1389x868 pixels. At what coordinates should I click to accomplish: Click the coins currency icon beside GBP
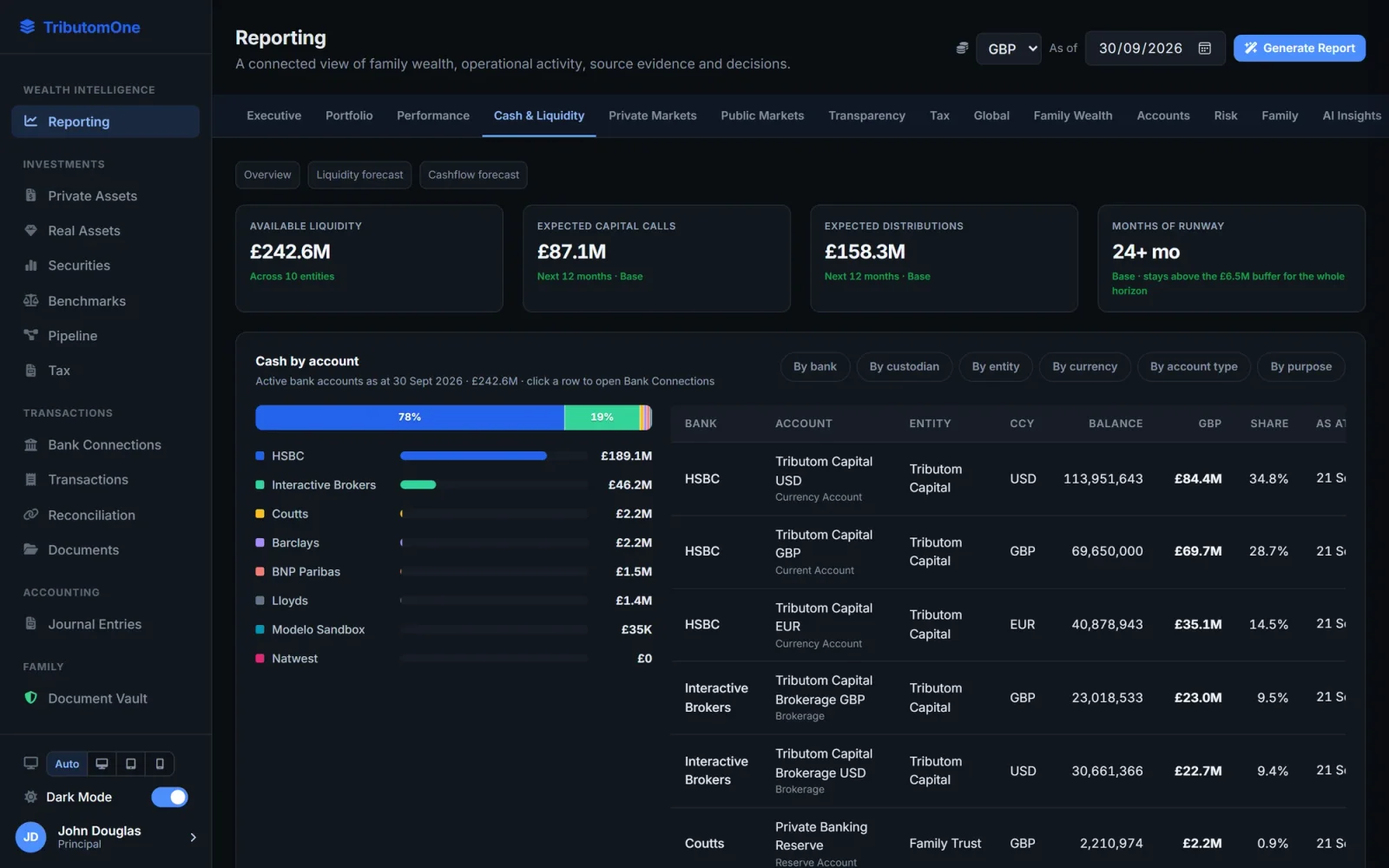[962, 49]
